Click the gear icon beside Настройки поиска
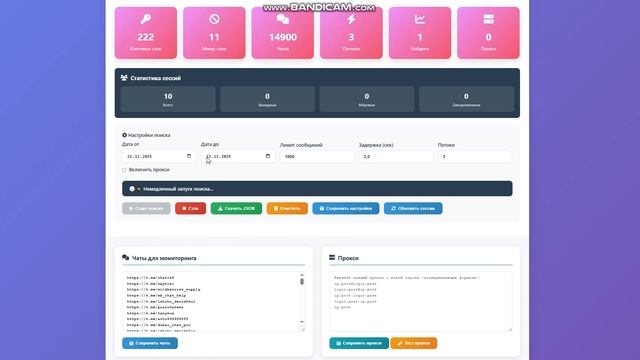The width and height of the screenshot is (640, 360). pyautogui.click(x=124, y=135)
